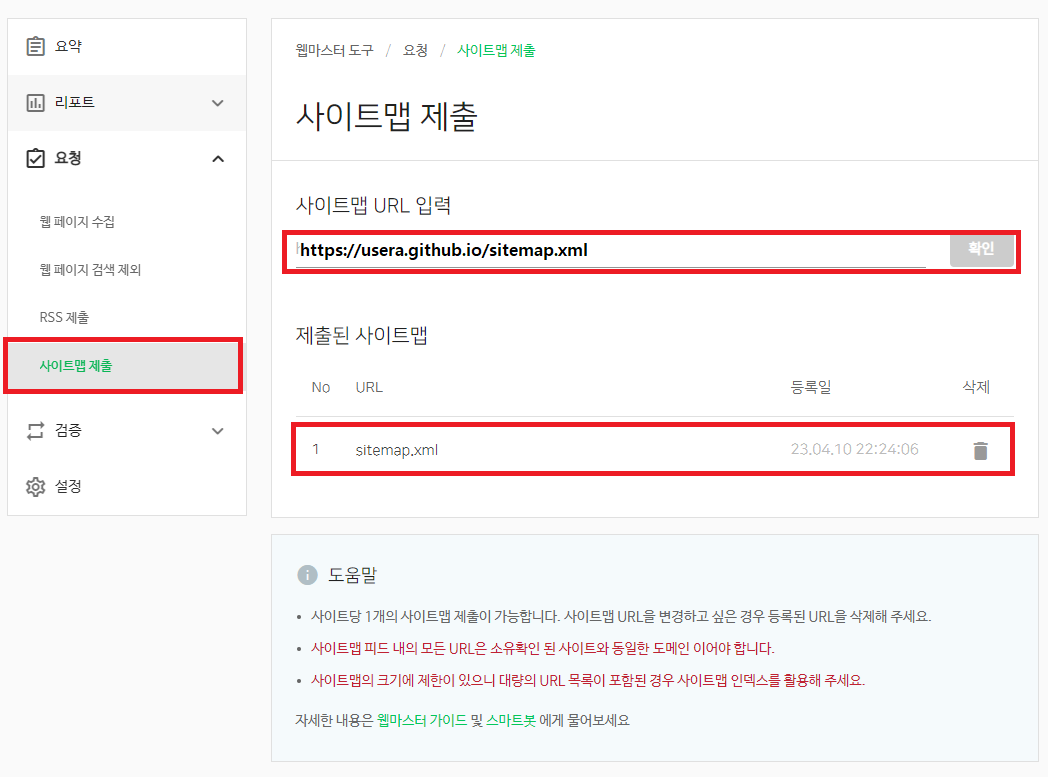Screen dimensions: 1051x777
Task: Open the 검증 menu item
Action: [x=127, y=430]
